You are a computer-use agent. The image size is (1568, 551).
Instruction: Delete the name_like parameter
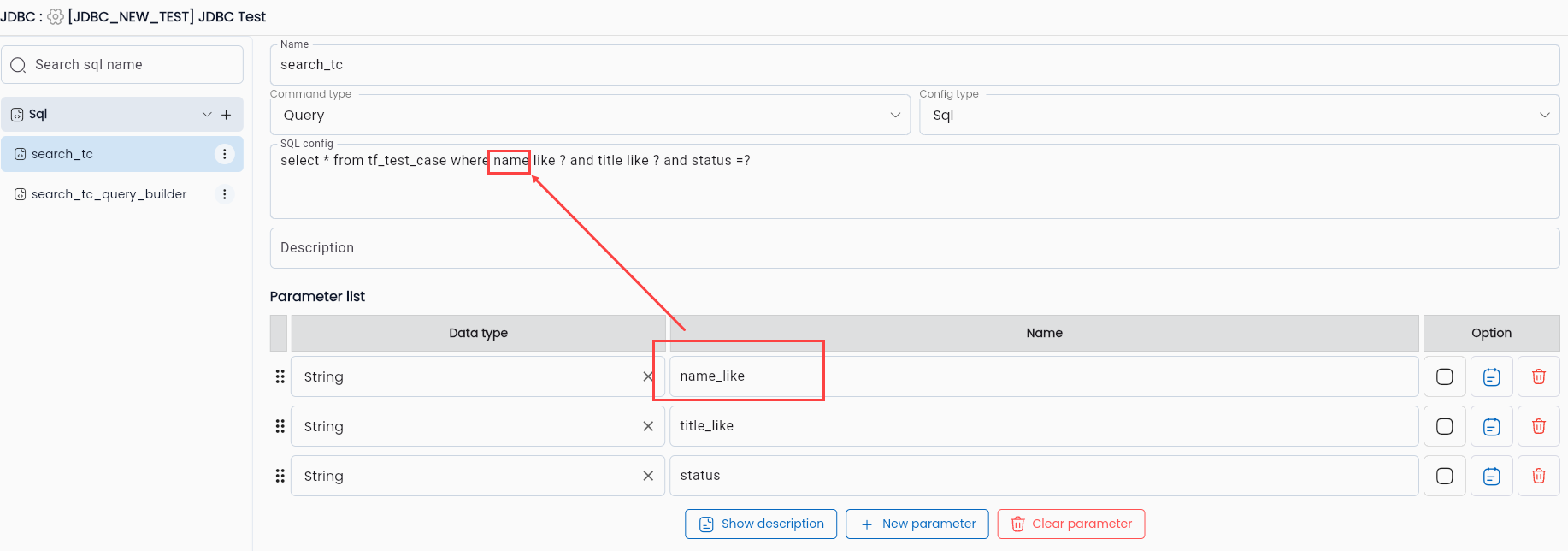tap(1539, 376)
